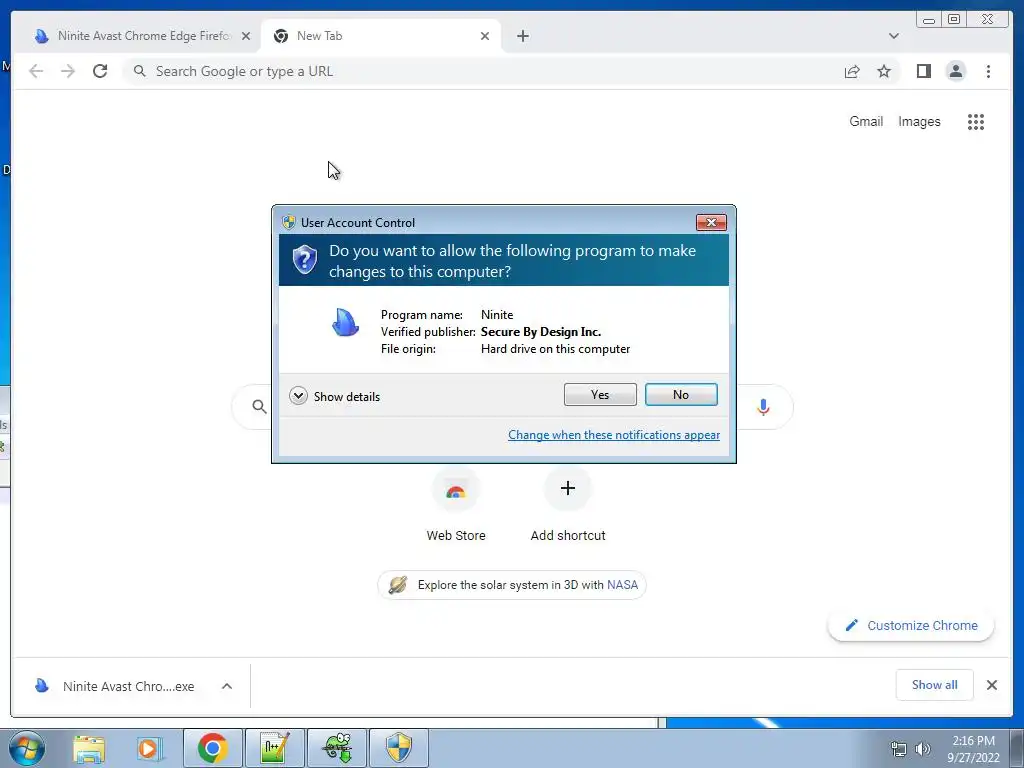
Task: Open the Web Store shortcut
Action: click(456, 505)
